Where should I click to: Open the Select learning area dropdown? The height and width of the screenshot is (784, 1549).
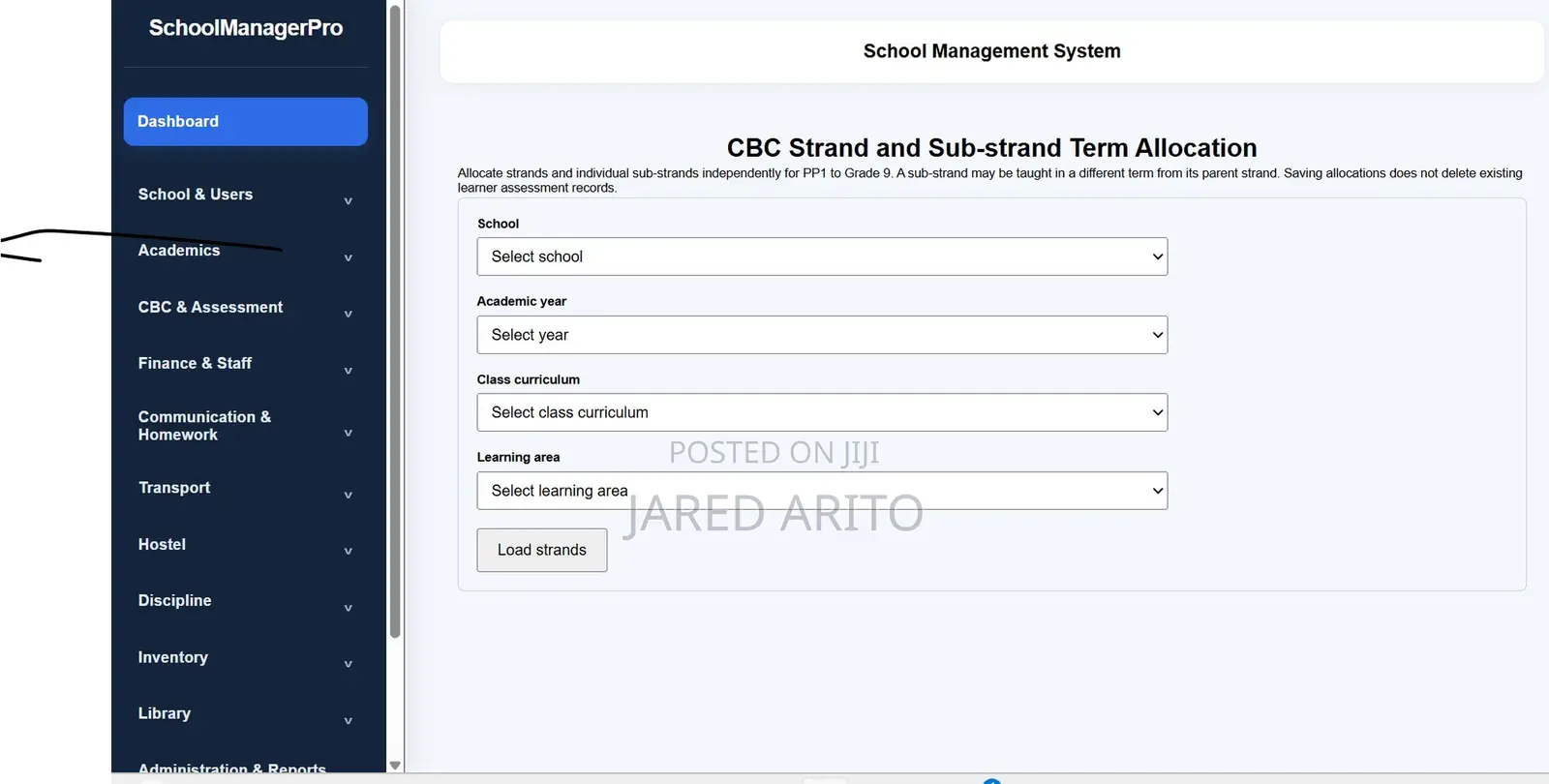[x=822, y=491]
